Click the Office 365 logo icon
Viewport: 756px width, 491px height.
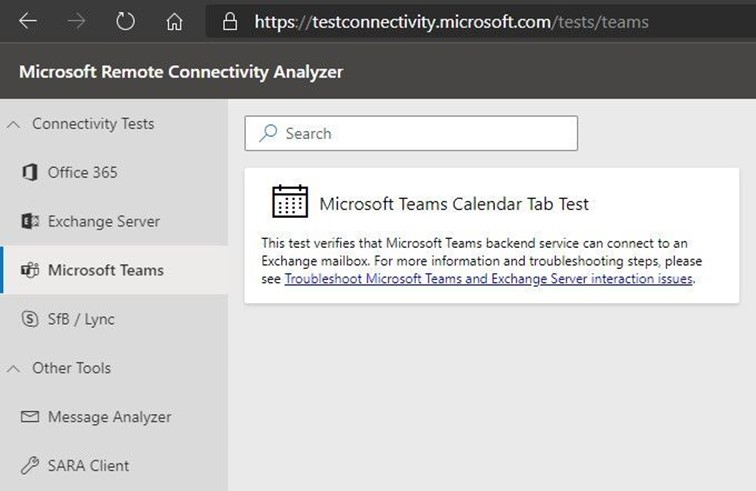click(x=30, y=173)
